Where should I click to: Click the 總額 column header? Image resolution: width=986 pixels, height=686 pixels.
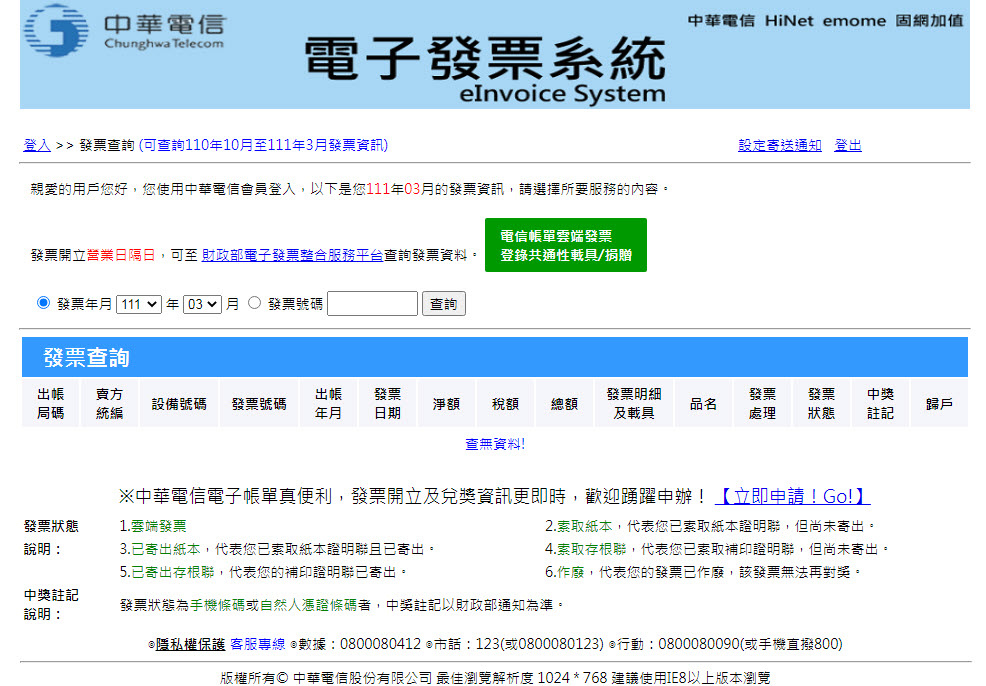(565, 403)
